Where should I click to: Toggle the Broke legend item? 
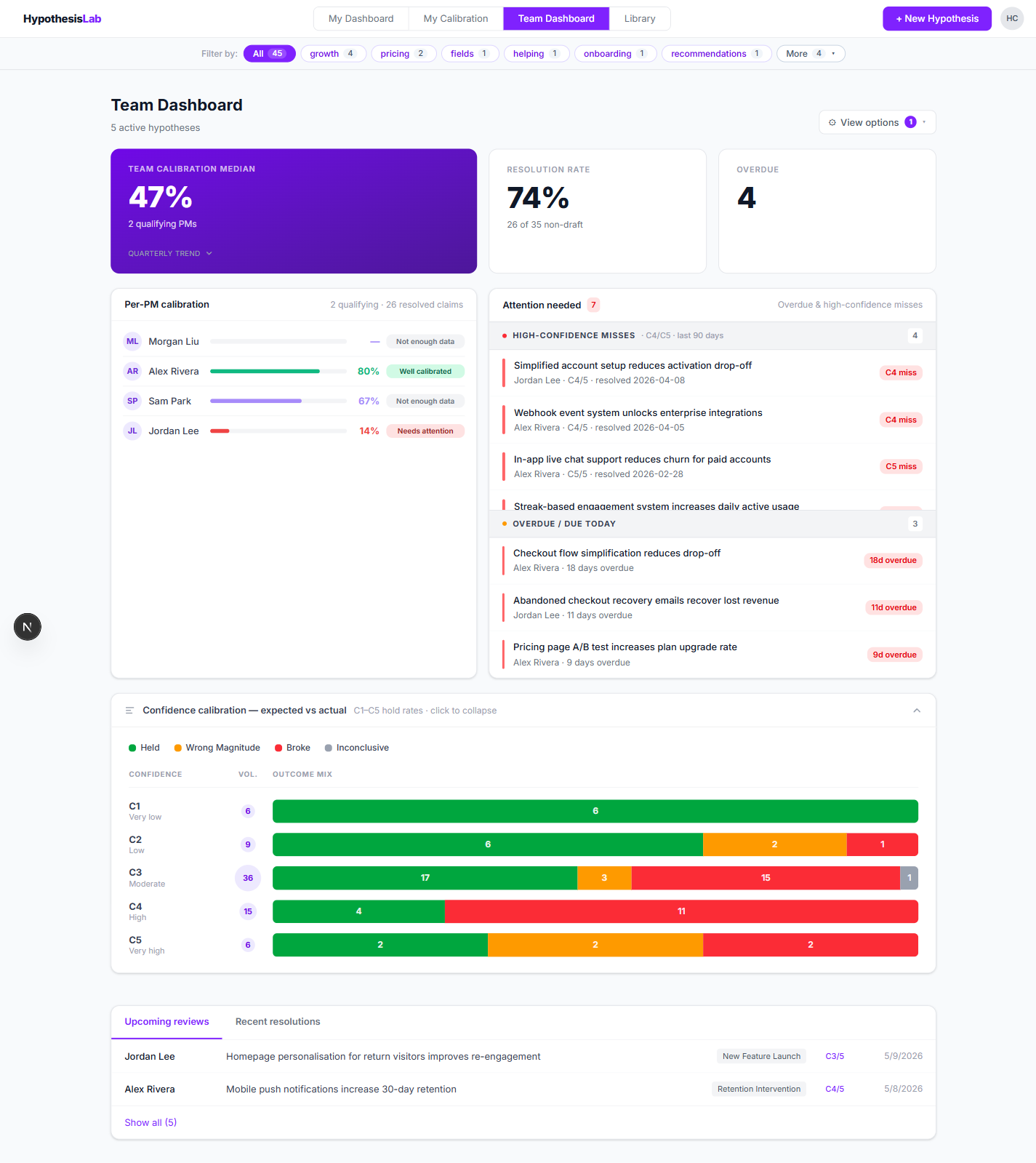pyautogui.click(x=292, y=748)
